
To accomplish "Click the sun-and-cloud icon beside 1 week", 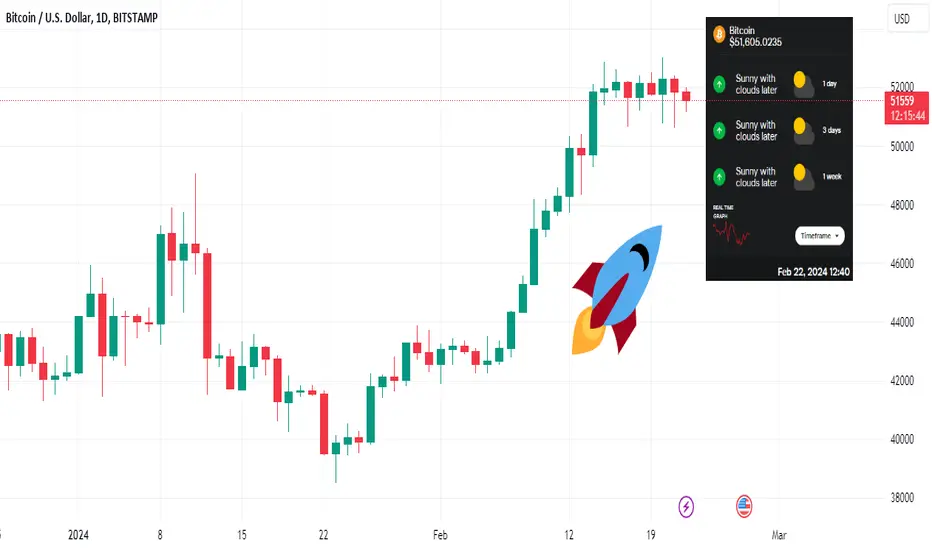I will [x=804, y=177].
